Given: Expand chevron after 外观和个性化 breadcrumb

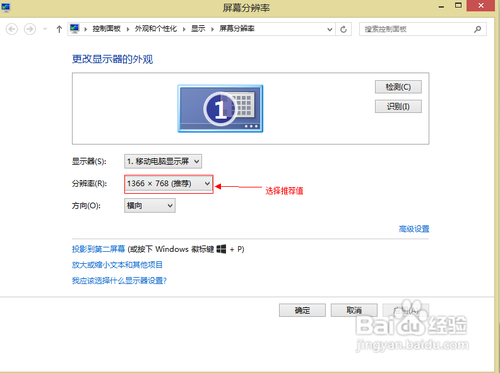Looking at the screenshot, I should [x=184, y=29].
